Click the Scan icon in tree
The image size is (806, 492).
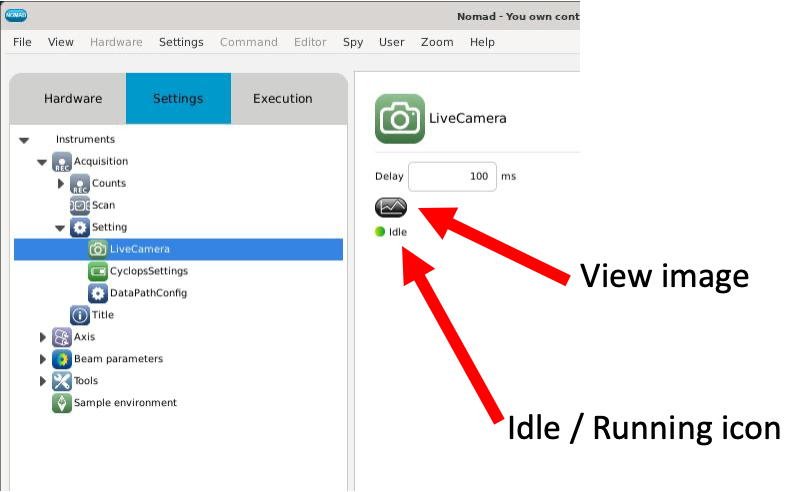click(x=79, y=205)
